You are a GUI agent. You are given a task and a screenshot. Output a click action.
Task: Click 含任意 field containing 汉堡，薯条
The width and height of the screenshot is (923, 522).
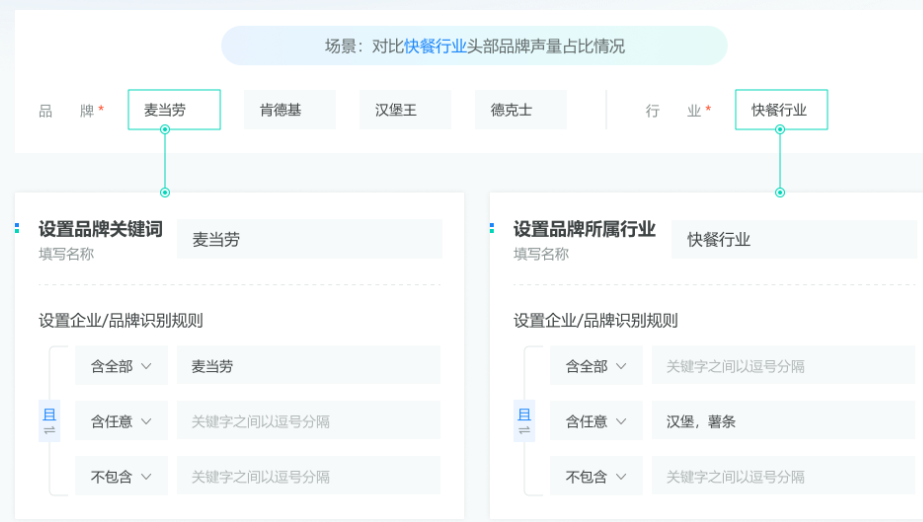point(783,421)
